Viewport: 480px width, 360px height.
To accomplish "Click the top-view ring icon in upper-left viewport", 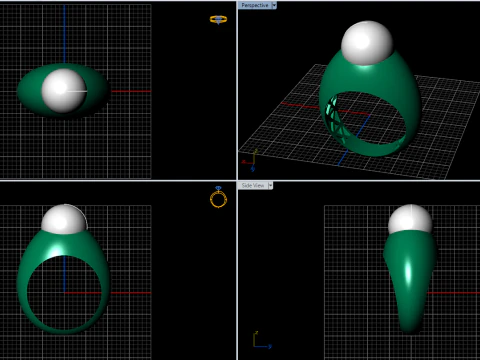I will pos(218,19).
